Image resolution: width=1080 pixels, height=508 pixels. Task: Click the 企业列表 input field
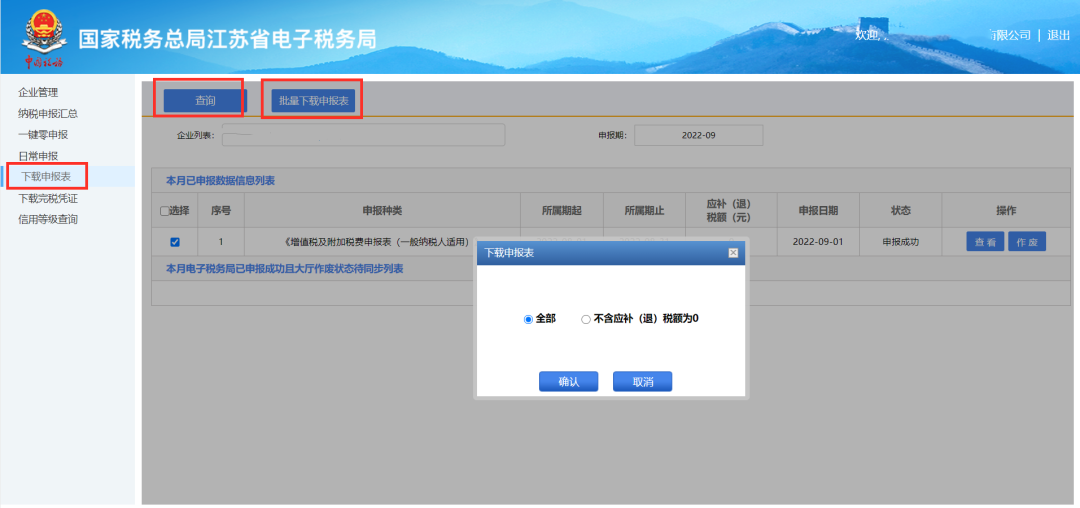[363, 136]
